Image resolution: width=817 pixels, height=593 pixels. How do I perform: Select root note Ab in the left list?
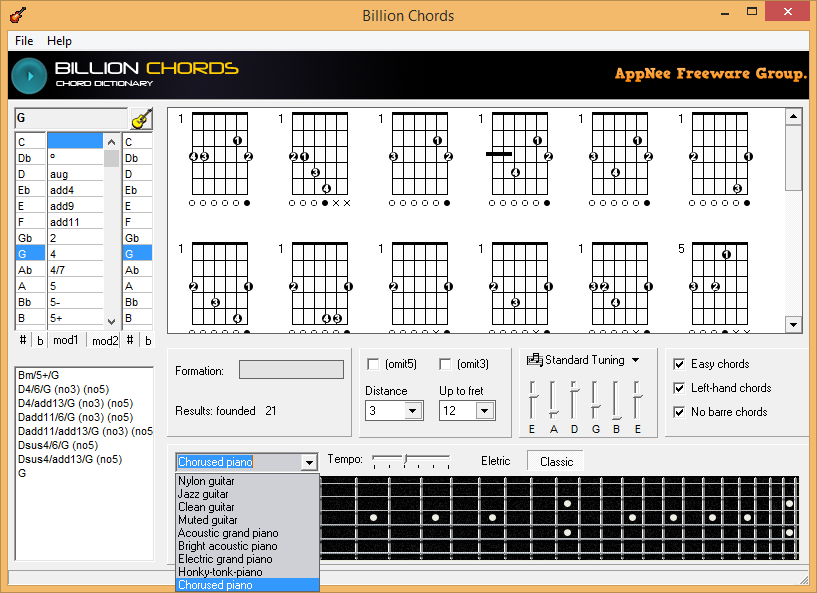(x=30, y=270)
